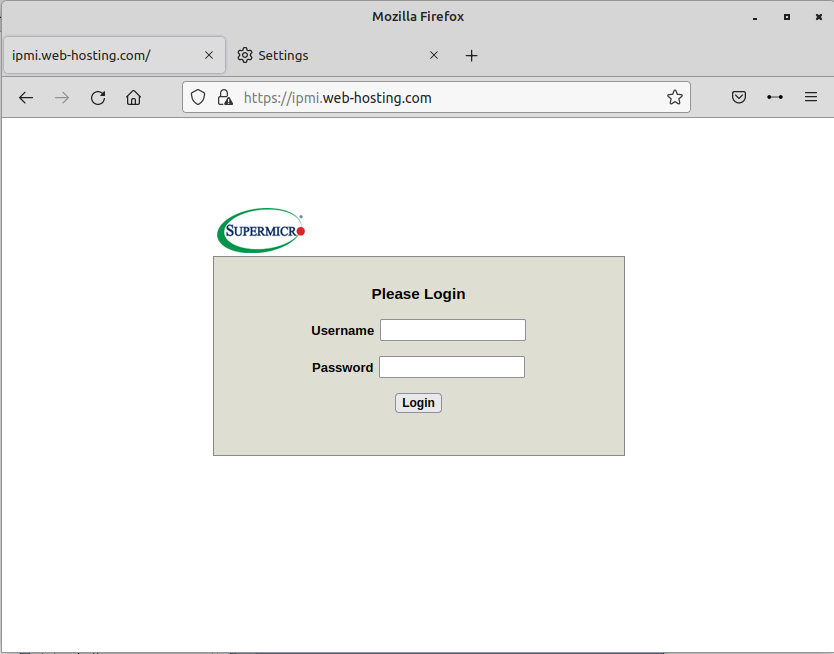This screenshot has width=834, height=654.
Task: Close the Firefox window
Action: pyautogui.click(x=819, y=17)
